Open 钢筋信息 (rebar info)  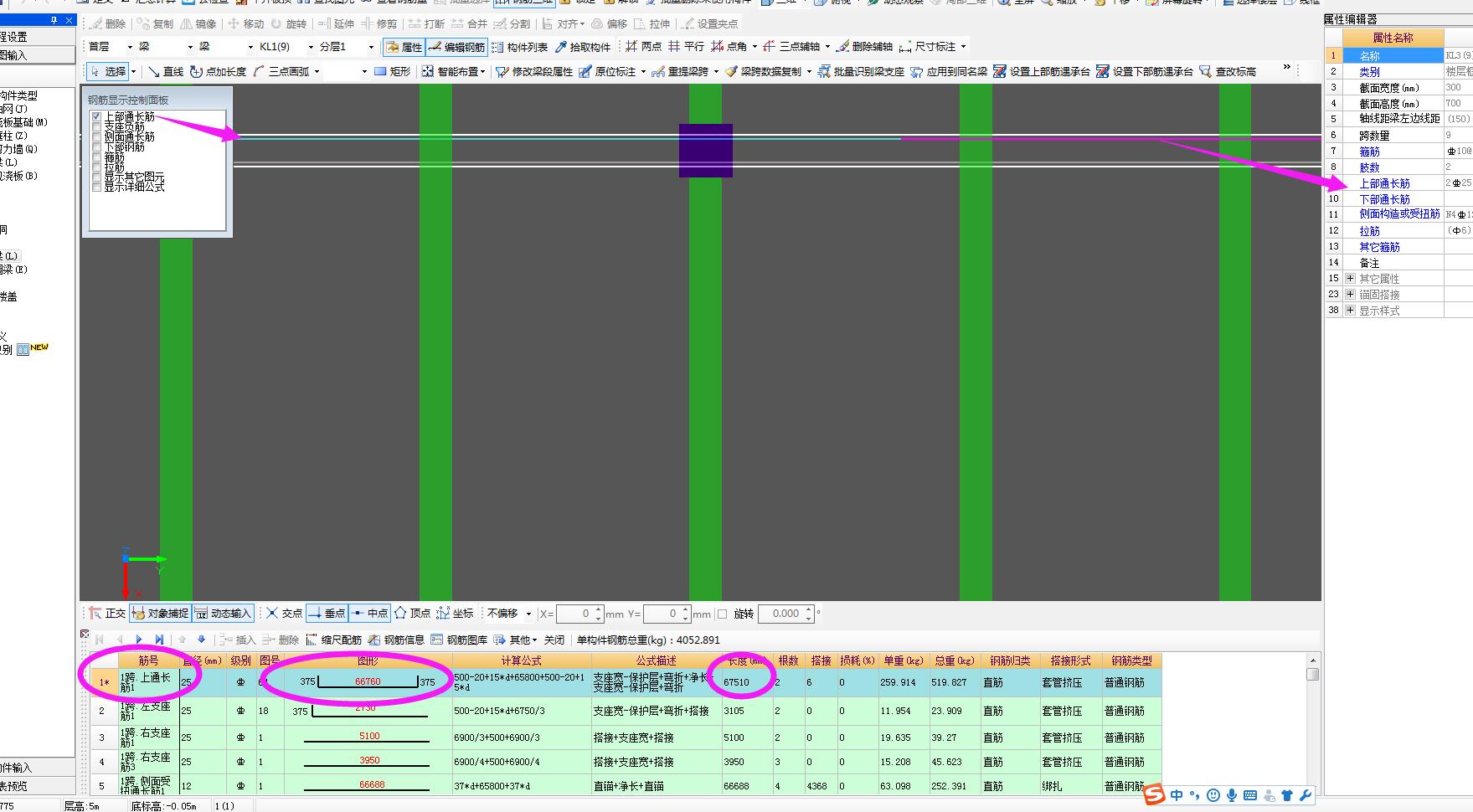tap(397, 640)
